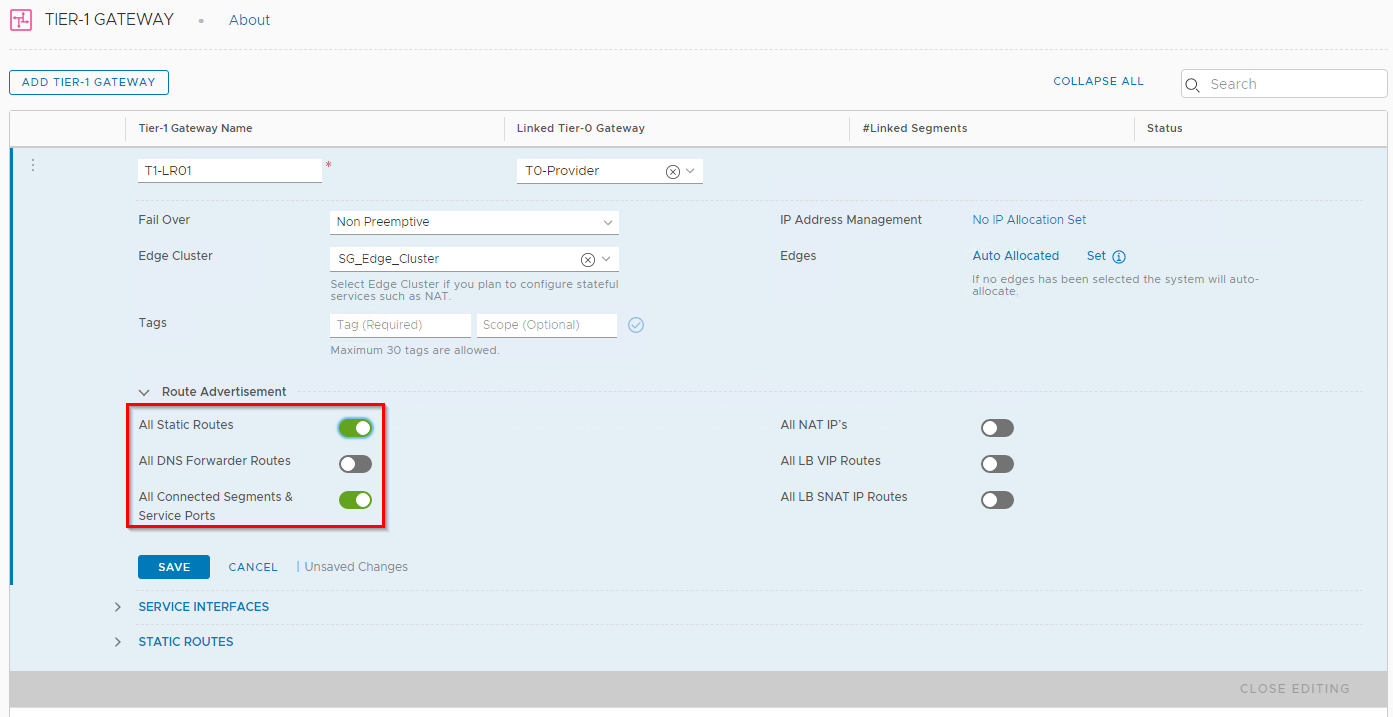Click Add Tier-1 Gateway button
1393x717 pixels.
click(89, 82)
